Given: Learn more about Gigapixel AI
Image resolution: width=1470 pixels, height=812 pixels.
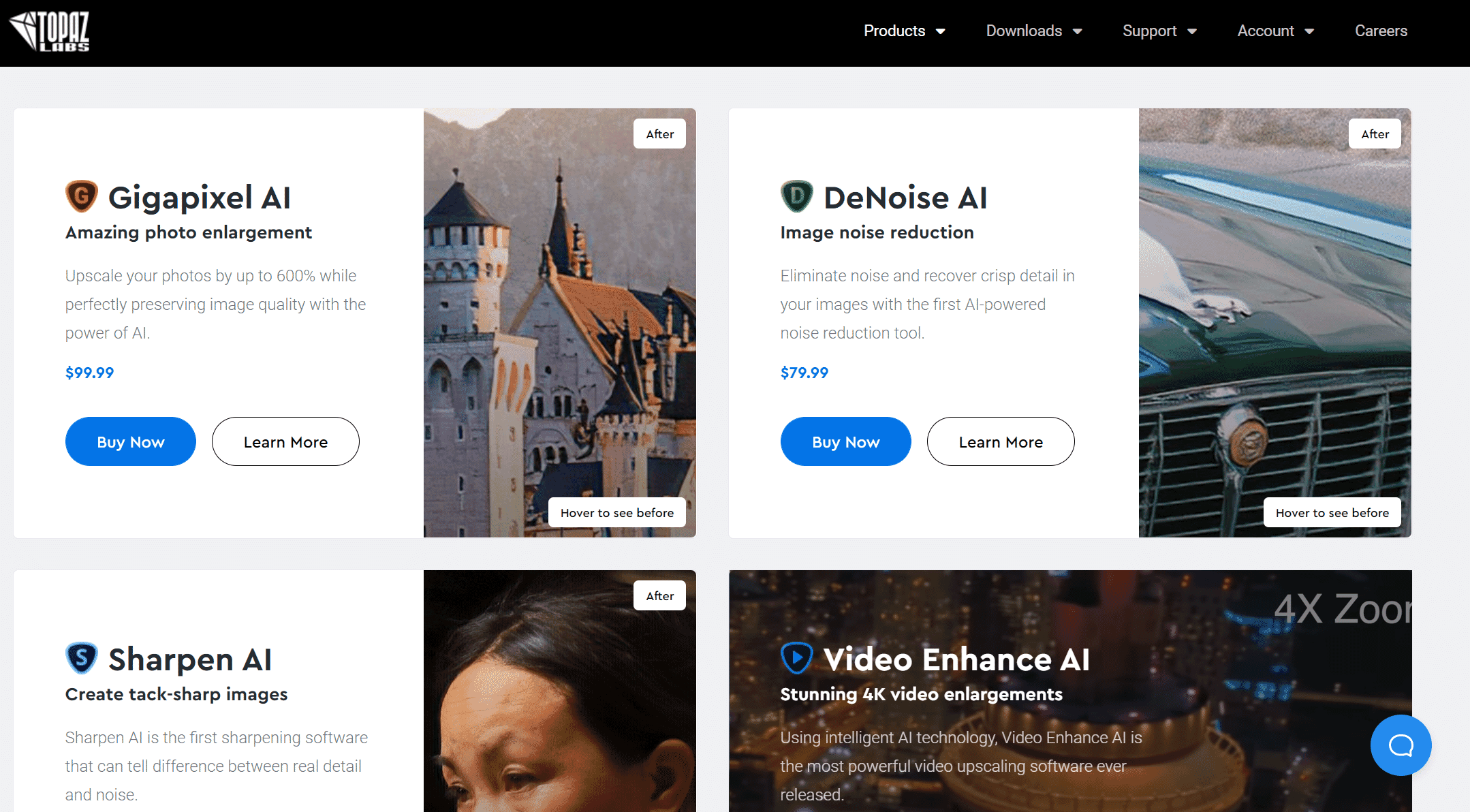Looking at the screenshot, I should click(x=285, y=441).
